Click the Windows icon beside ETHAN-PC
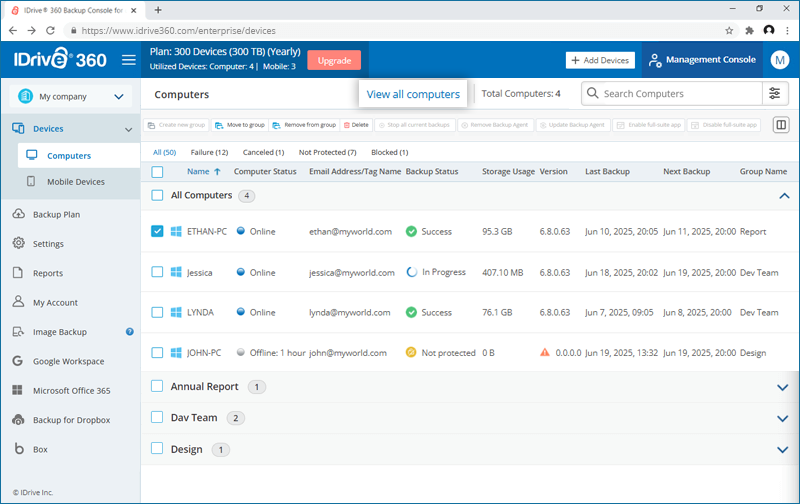800x504 pixels. pyautogui.click(x=176, y=231)
